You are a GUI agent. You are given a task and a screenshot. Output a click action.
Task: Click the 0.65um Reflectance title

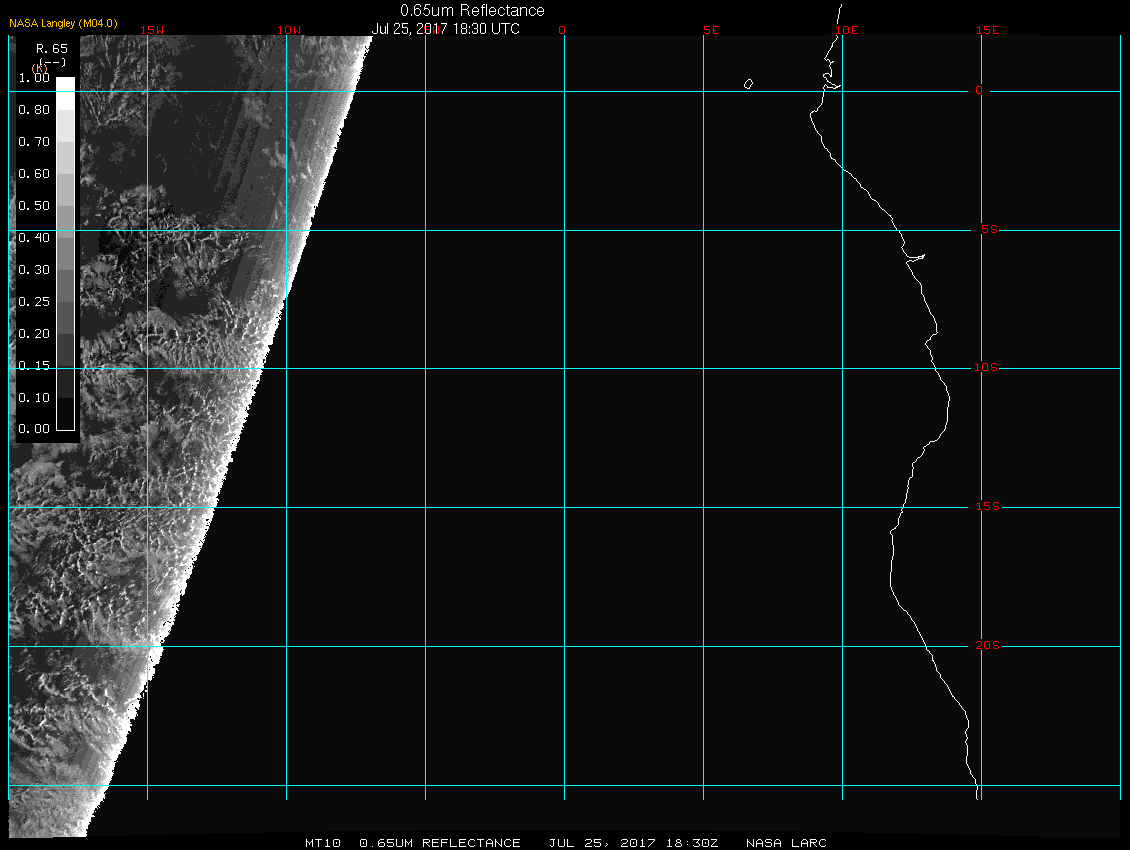point(472,11)
